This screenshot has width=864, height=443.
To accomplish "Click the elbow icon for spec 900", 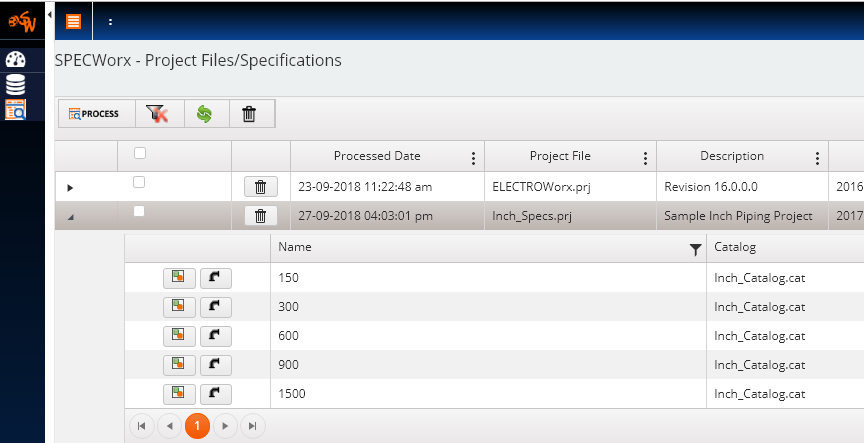I will [x=215, y=365].
